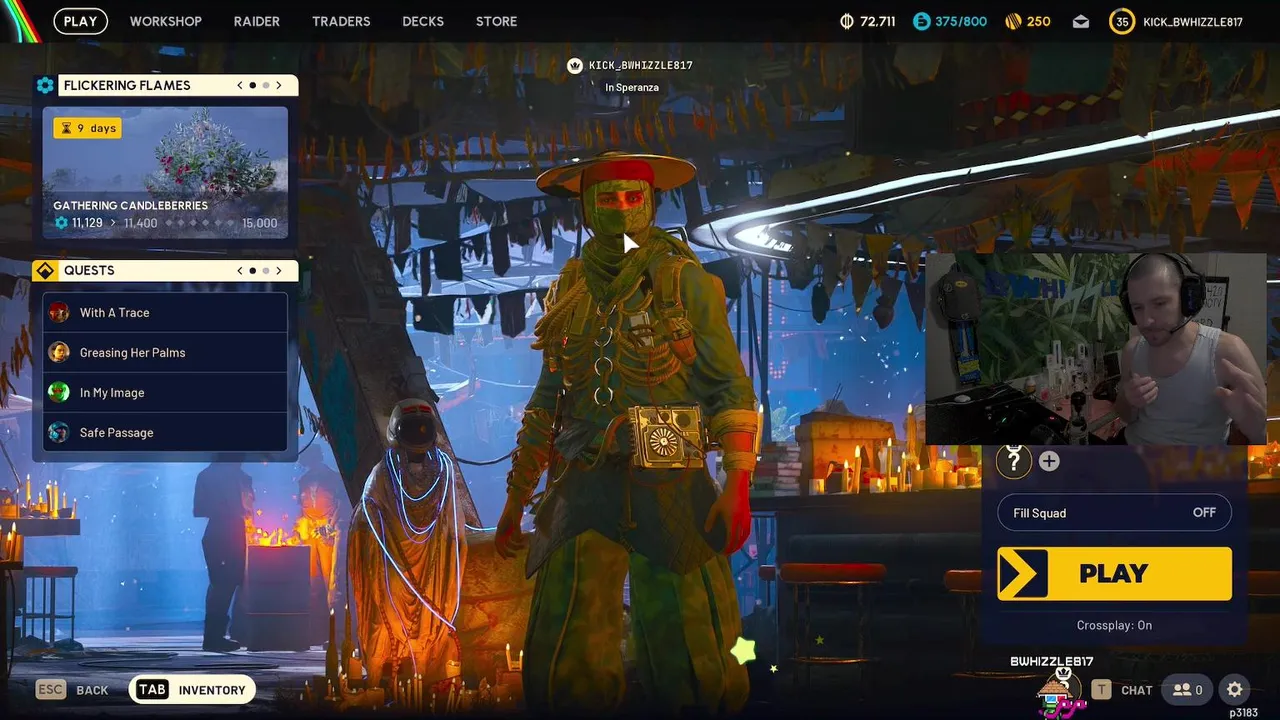Viewport: 1280px width, 720px height.
Task: Open the settings gear icon
Action: coord(1235,690)
